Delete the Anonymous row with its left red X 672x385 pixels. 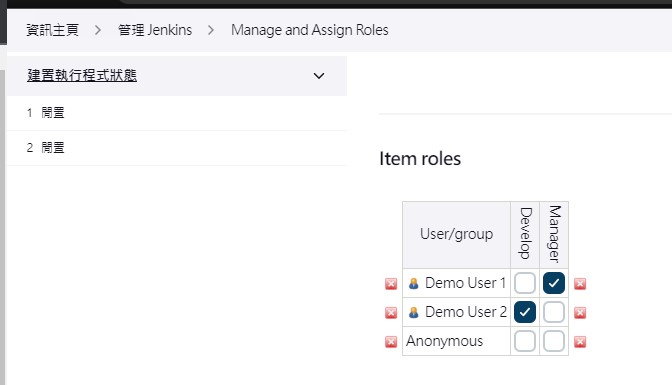(391, 342)
